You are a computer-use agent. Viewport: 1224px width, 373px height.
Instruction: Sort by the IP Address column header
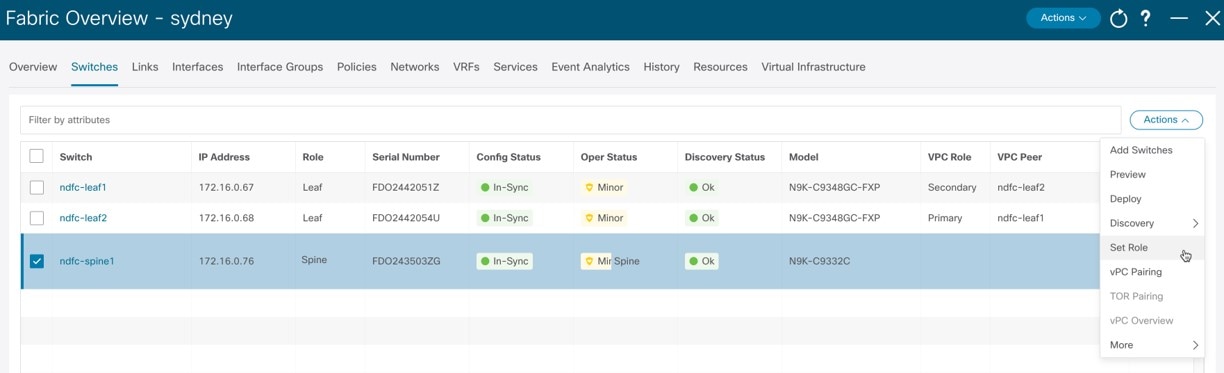pos(224,157)
